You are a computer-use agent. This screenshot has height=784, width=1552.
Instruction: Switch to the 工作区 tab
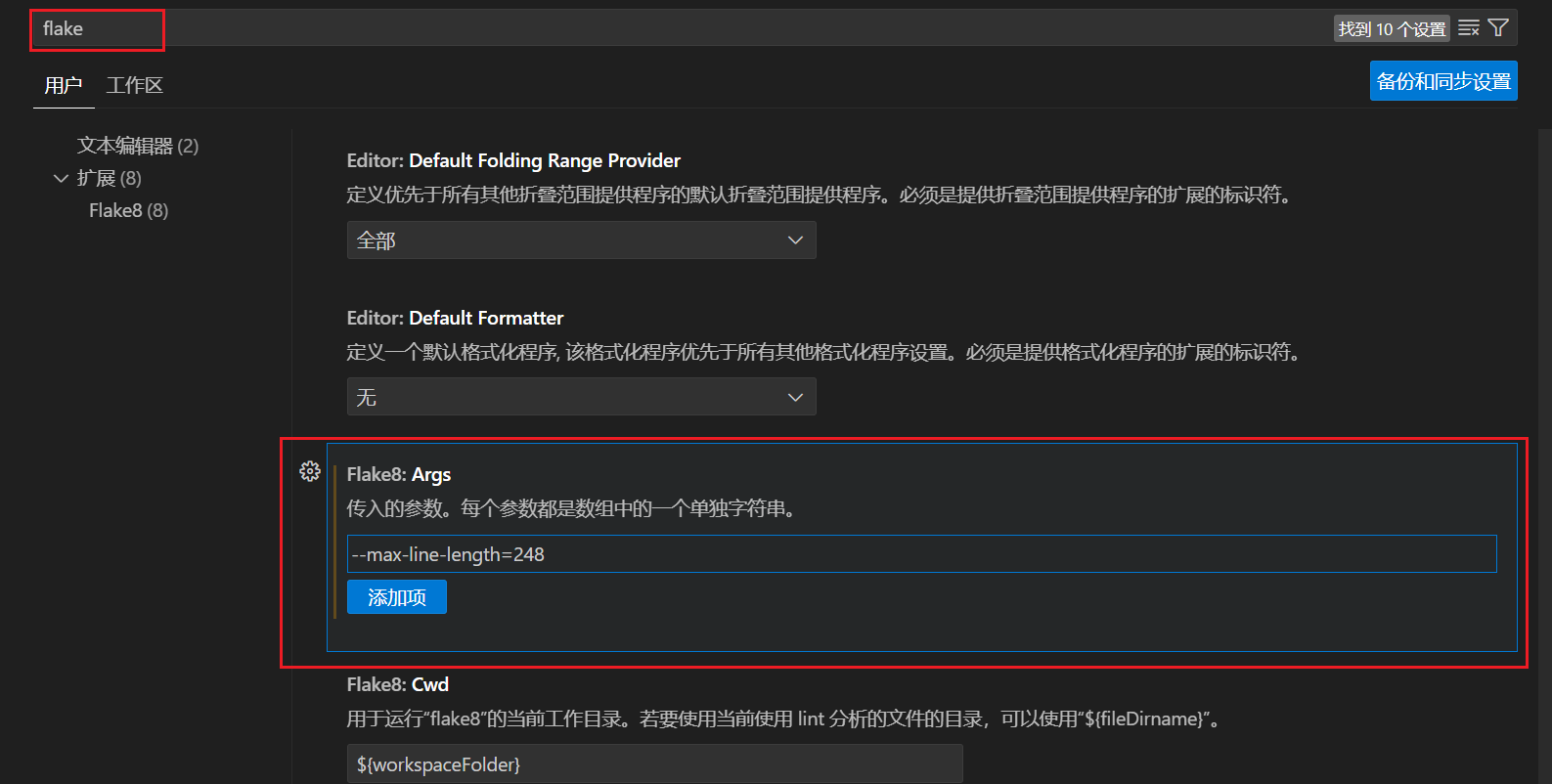(x=135, y=86)
